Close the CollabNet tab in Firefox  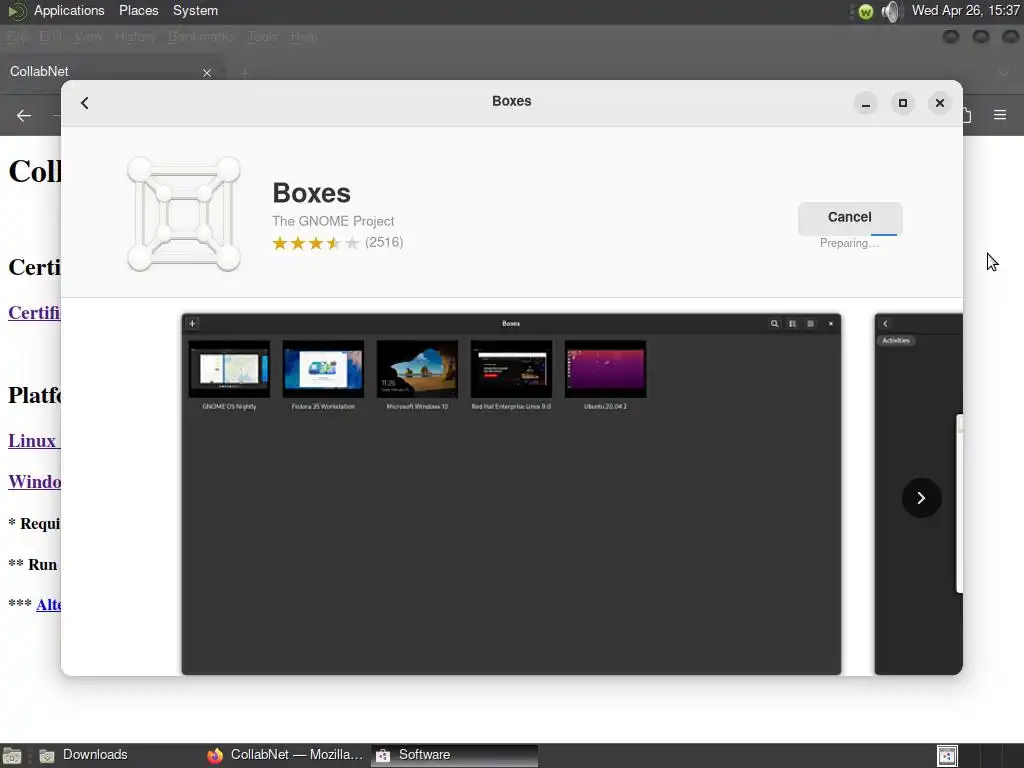pyautogui.click(x=207, y=72)
